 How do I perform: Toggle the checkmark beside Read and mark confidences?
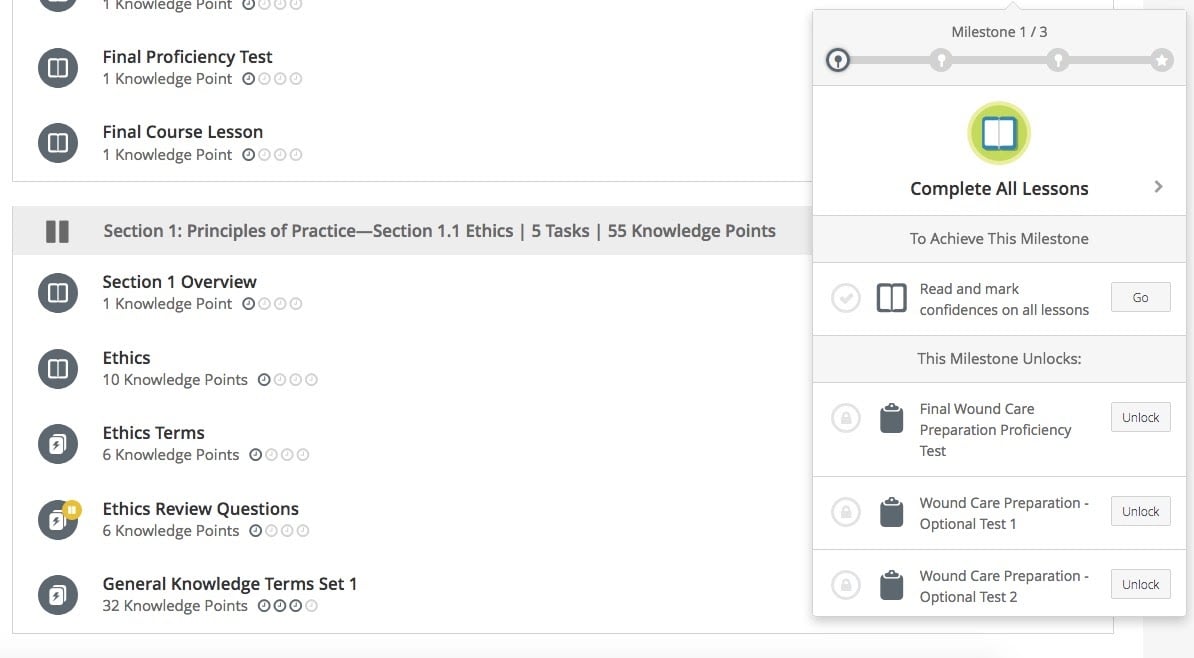pos(845,298)
